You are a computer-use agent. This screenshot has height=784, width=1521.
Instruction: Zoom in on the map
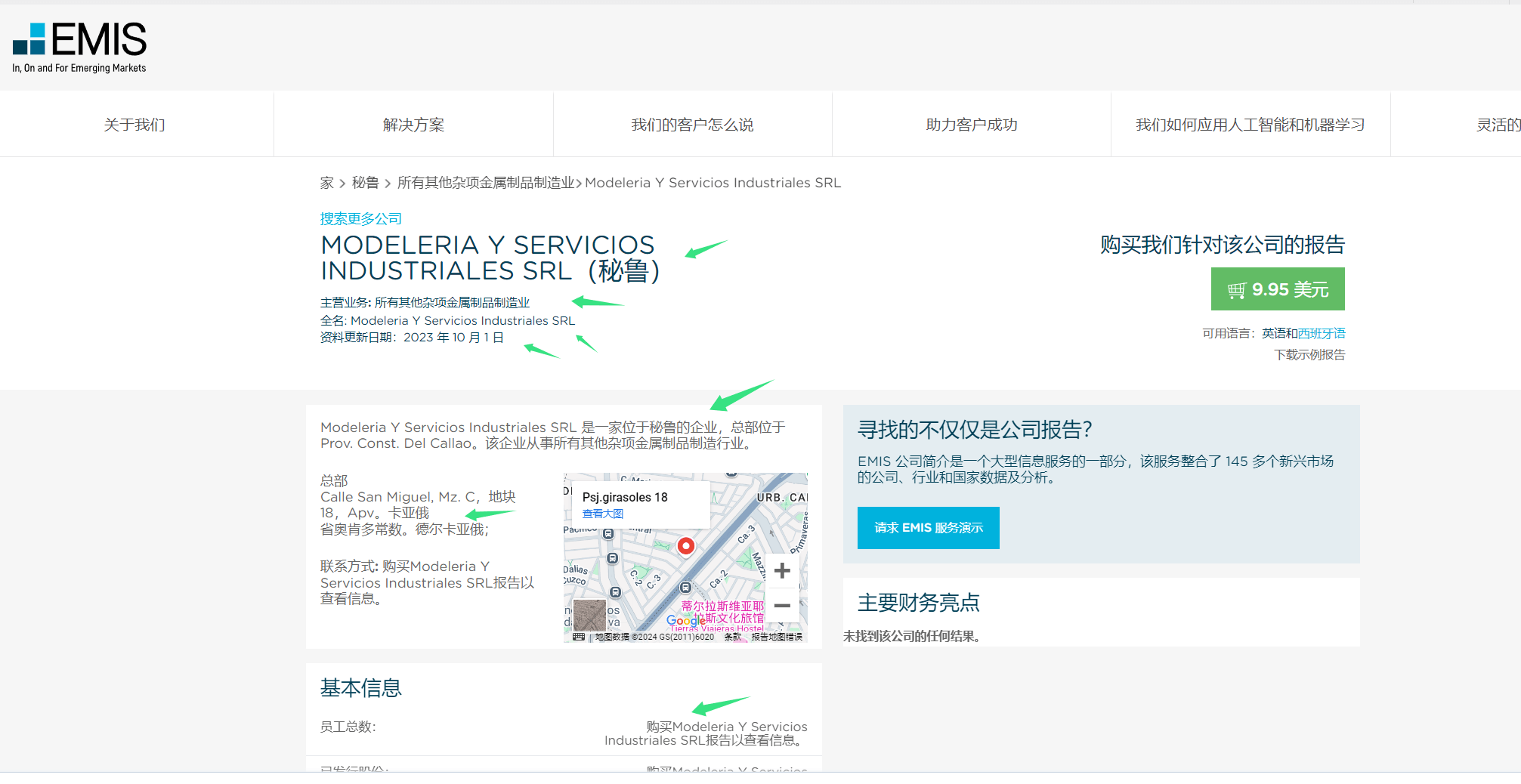782,571
